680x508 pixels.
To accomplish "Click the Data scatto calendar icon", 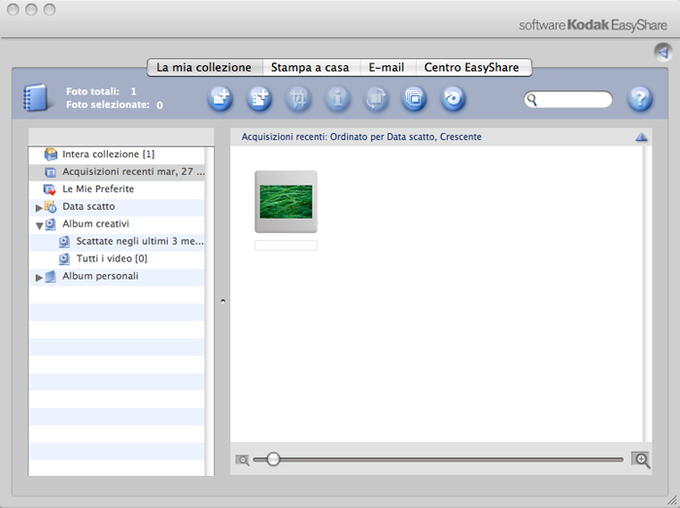I will 50,207.
